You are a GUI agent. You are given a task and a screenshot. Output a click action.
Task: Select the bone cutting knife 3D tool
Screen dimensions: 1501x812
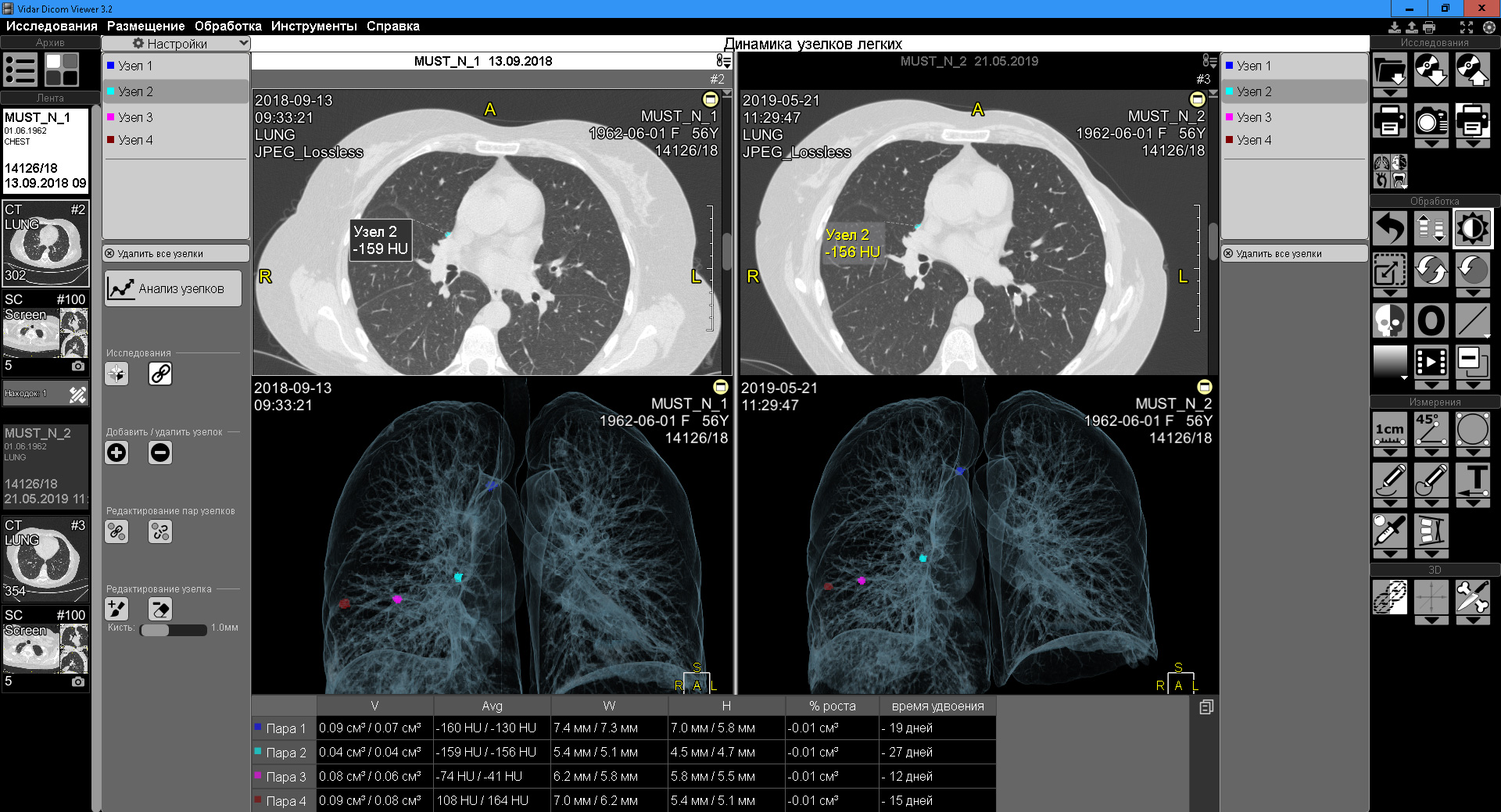[x=1472, y=598]
